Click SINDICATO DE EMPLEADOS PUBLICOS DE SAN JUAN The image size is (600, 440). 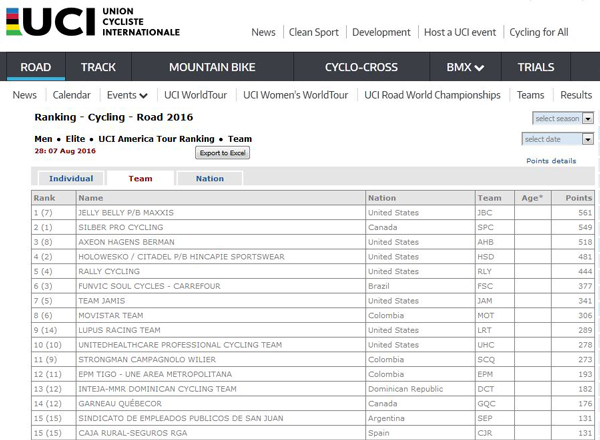[181, 418]
